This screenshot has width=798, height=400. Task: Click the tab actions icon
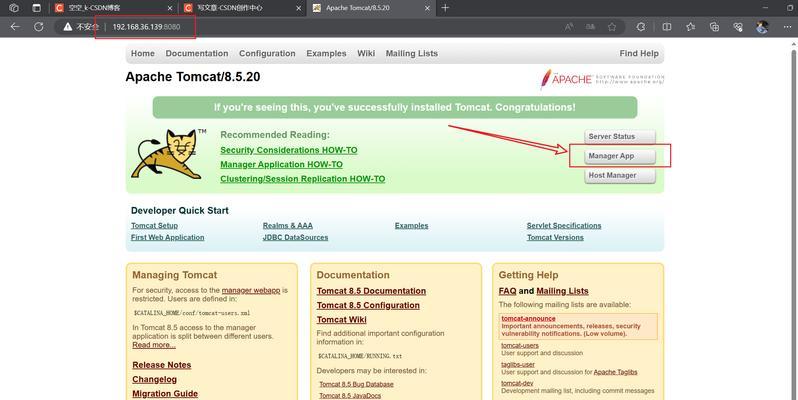37,8
